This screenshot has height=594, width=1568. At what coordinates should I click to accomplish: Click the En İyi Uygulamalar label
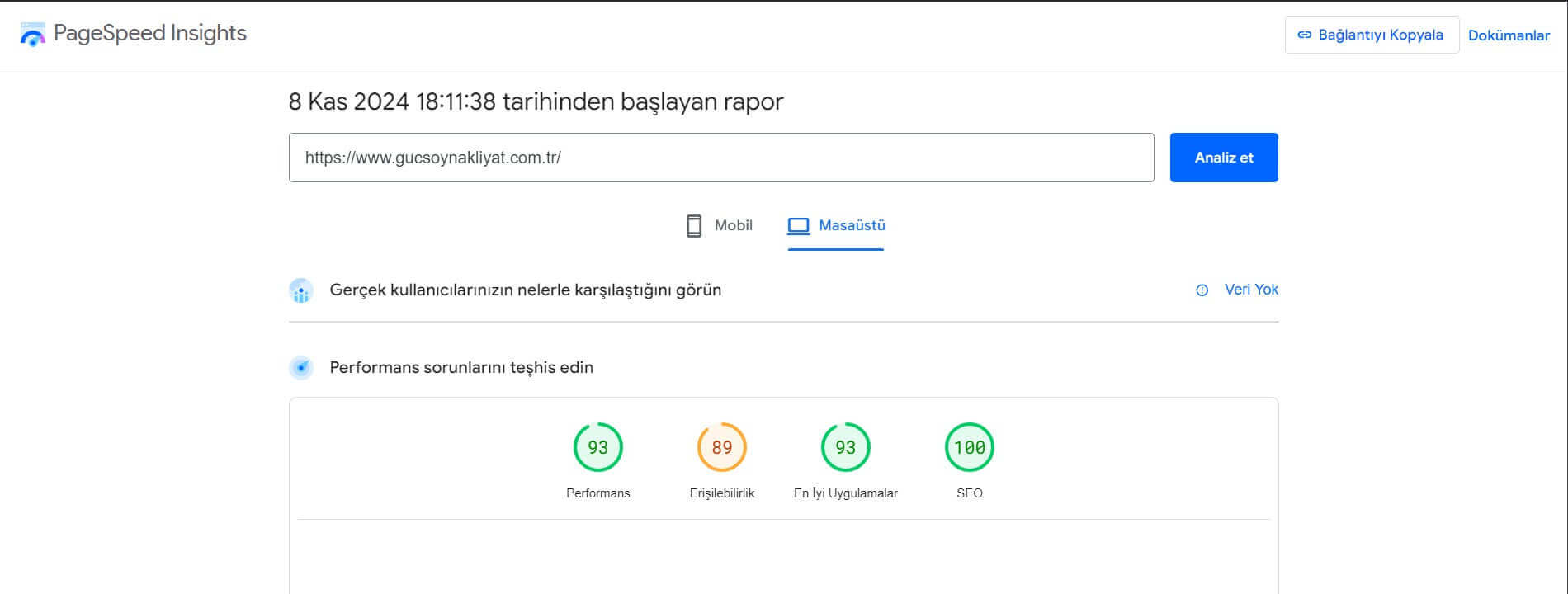click(x=846, y=493)
